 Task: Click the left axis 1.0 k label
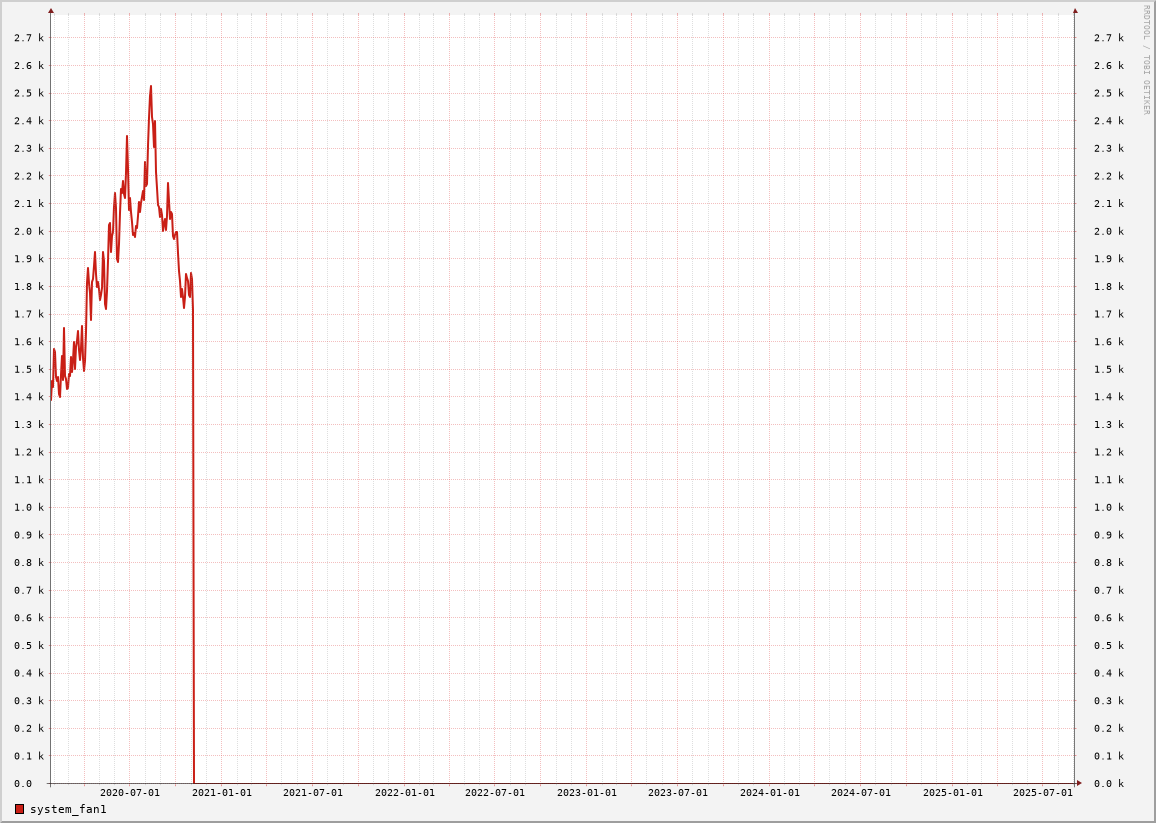[29, 508]
